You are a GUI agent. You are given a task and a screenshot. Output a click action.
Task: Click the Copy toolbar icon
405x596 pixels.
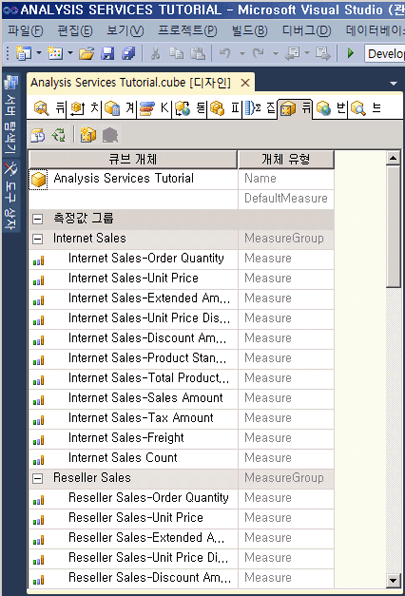(176, 54)
